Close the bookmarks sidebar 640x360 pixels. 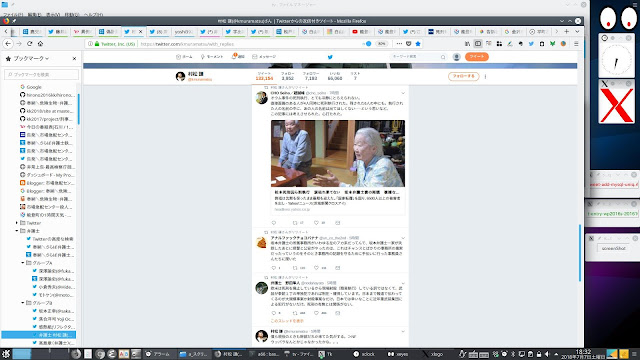pos(74,59)
